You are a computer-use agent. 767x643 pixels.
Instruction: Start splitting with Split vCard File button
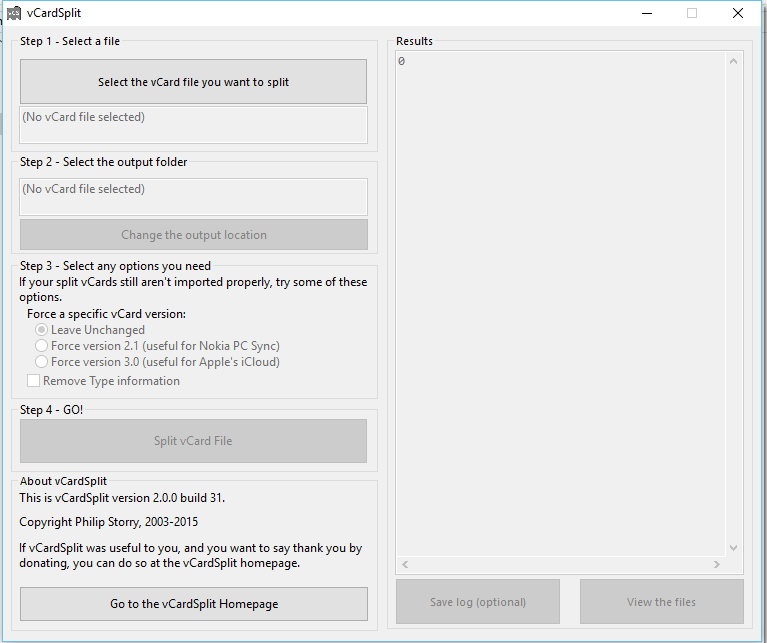coord(193,441)
